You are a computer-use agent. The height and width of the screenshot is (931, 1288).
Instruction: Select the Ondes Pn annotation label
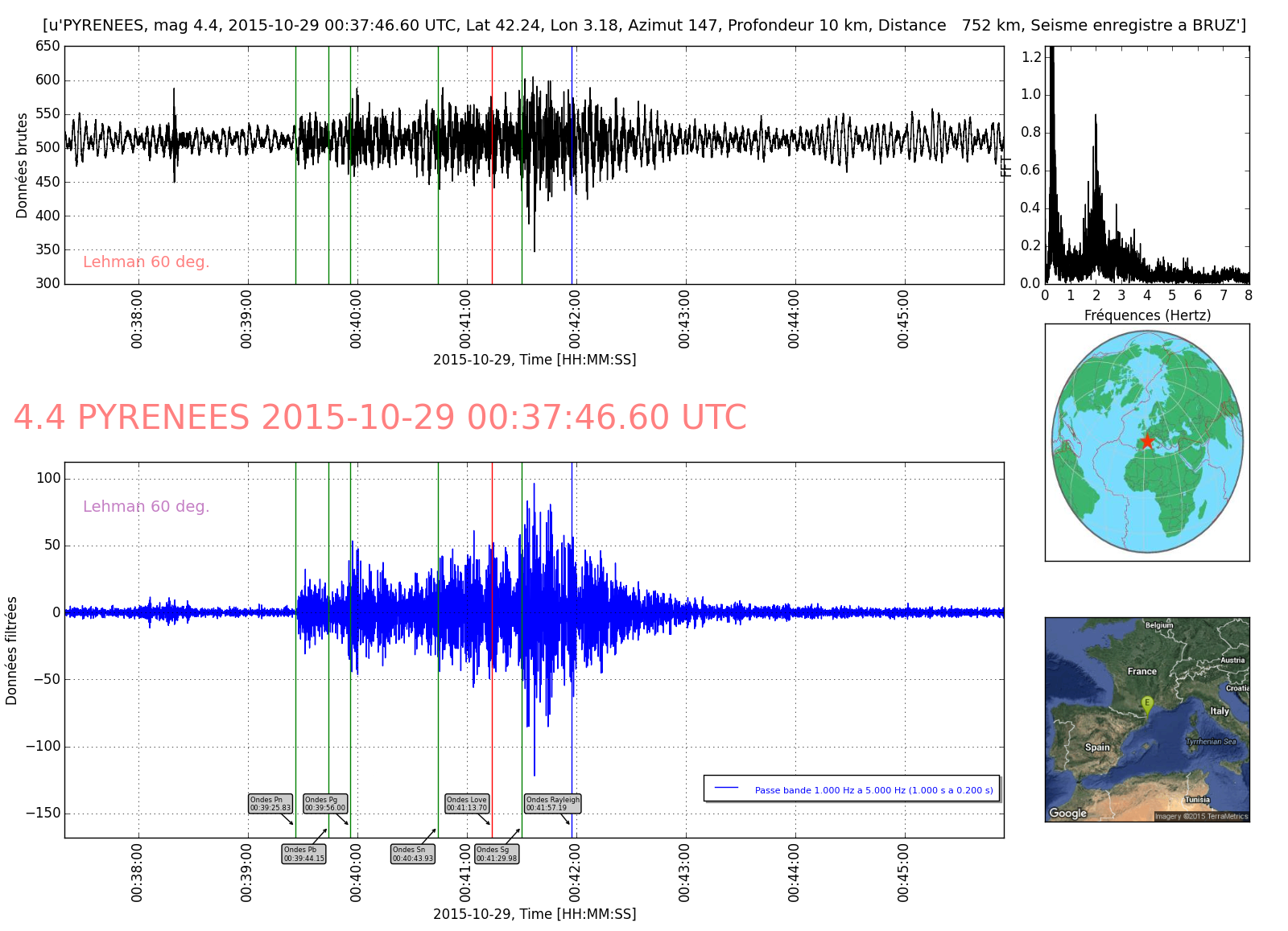(270, 803)
